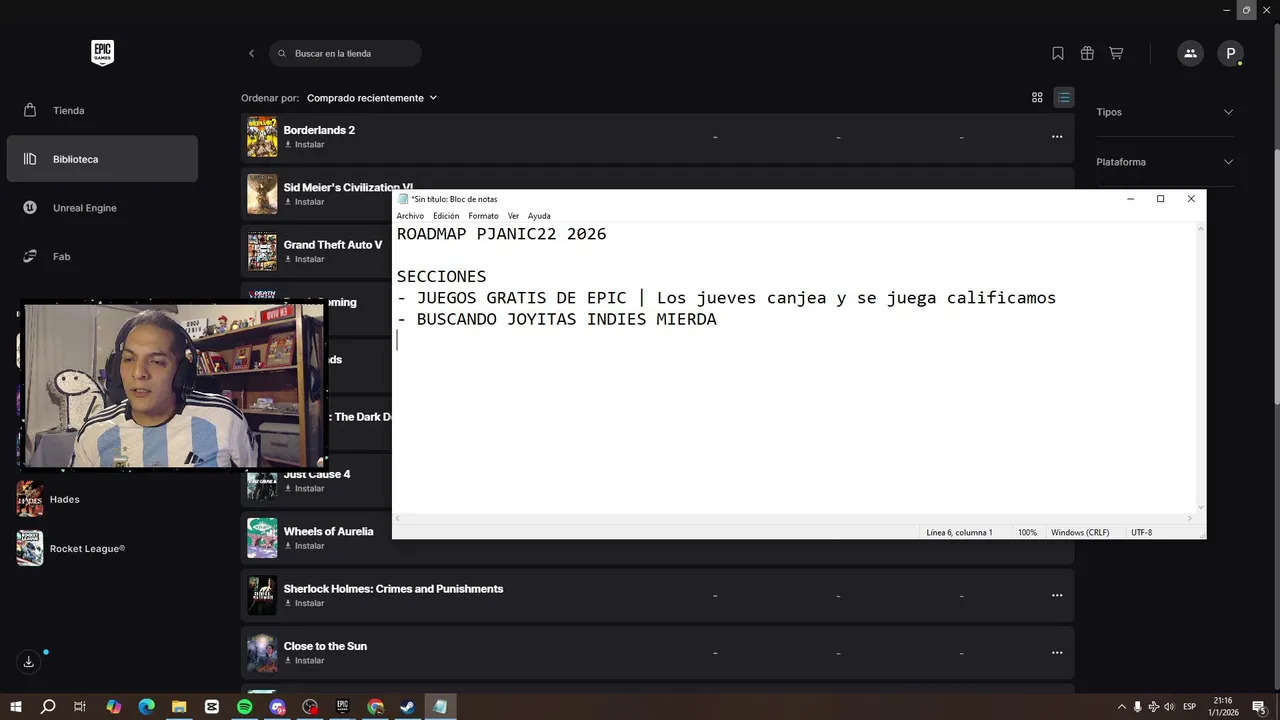Open Sherlock Holmes row options menu
The width and height of the screenshot is (1280, 720).
(1057, 595)
